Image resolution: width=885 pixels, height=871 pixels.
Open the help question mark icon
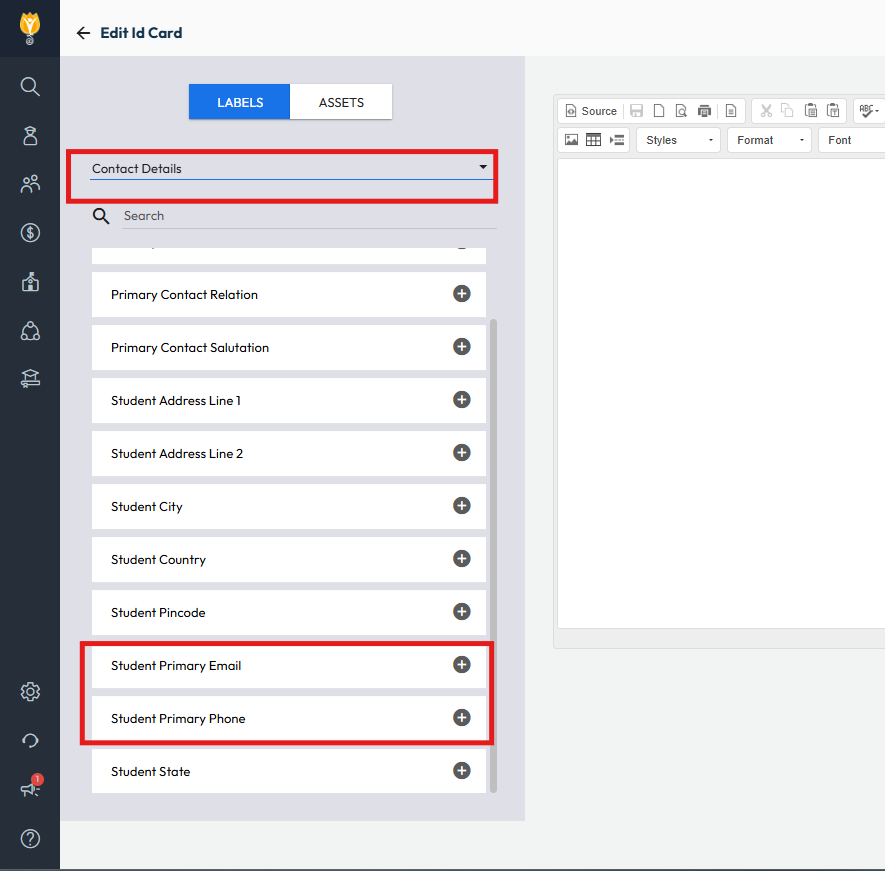[30, 839]
